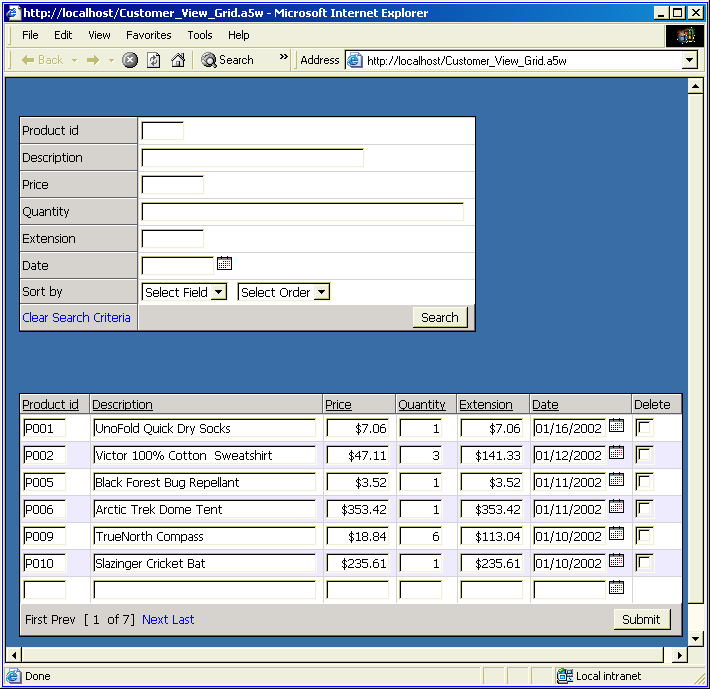Open the Select Field sort dropdown

coord(184,292)
